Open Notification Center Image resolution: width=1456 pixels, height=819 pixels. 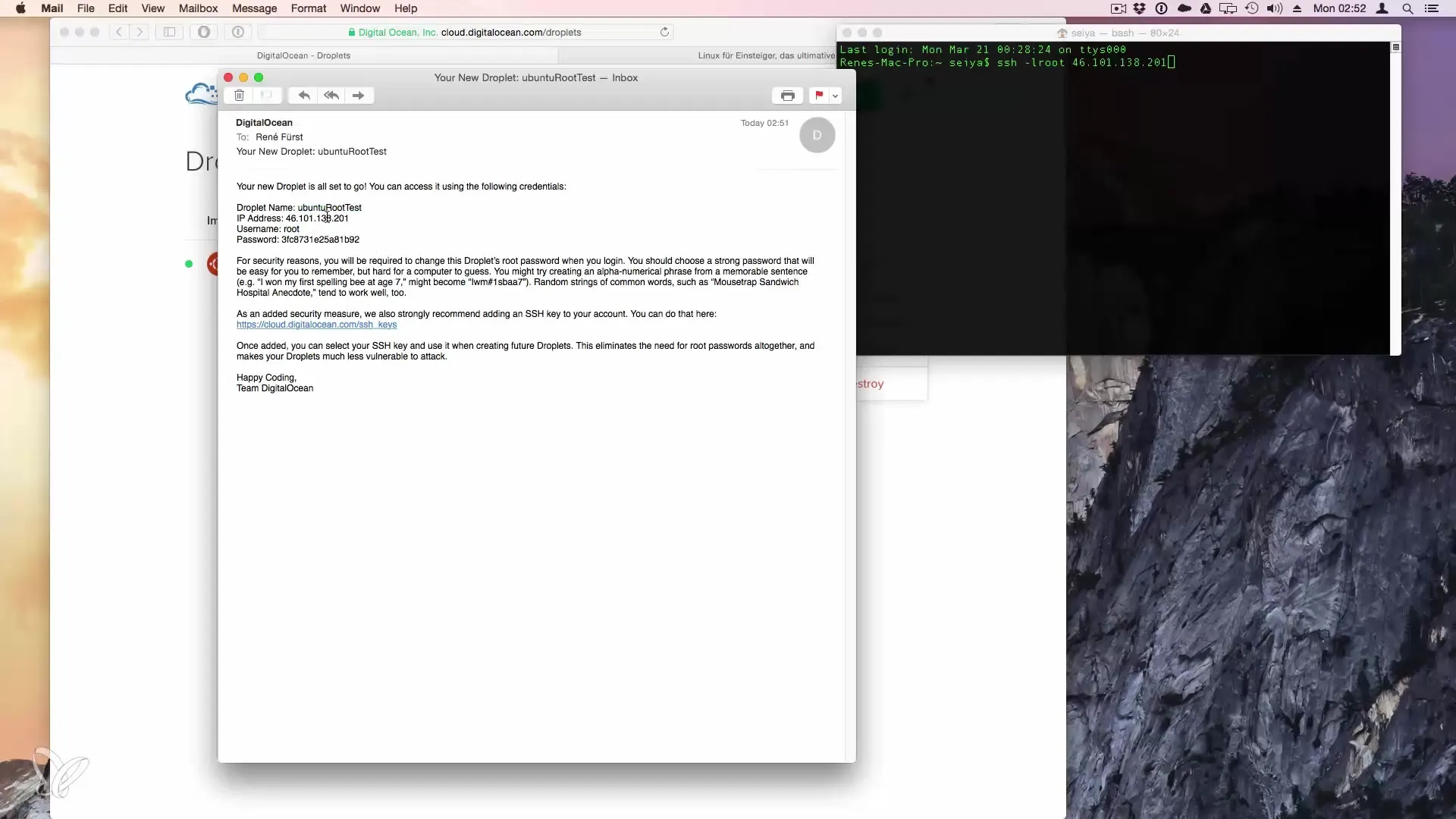(x=1432, y=8)
